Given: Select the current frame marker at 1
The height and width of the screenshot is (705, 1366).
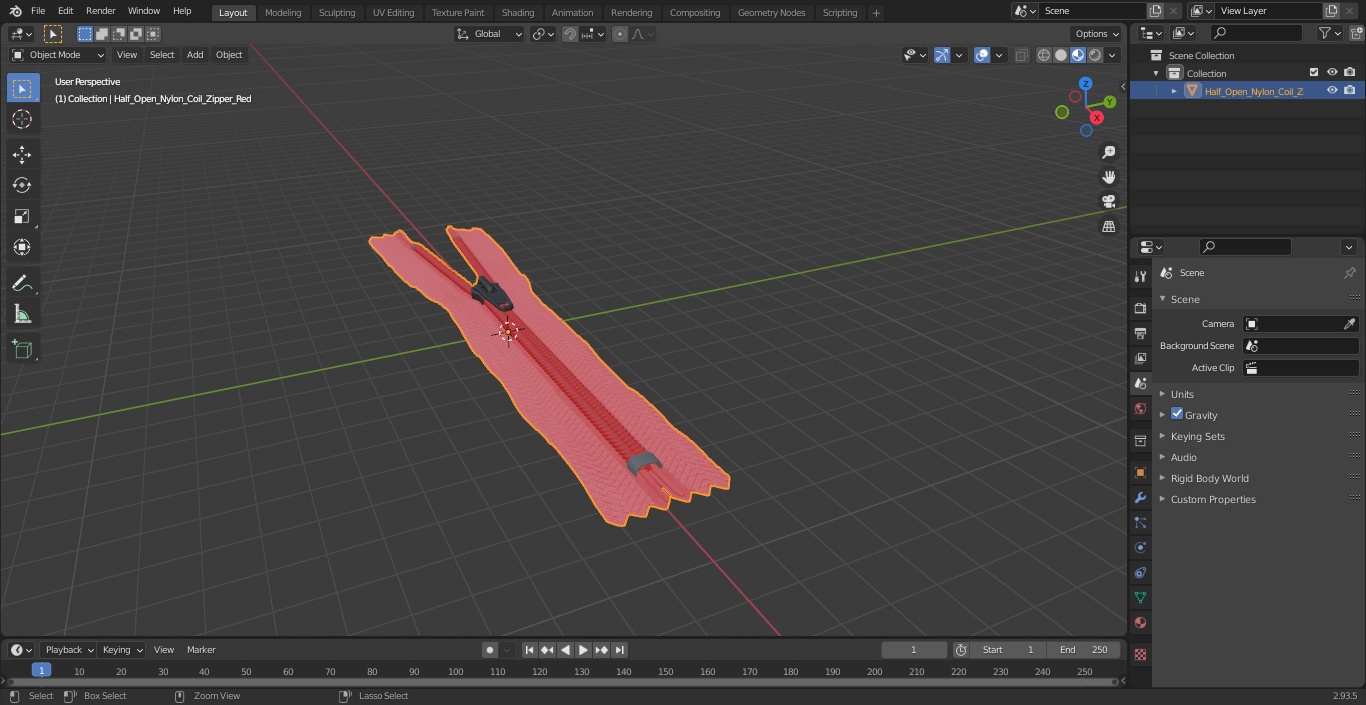Looking at the screenshot, I should [41, 671].
